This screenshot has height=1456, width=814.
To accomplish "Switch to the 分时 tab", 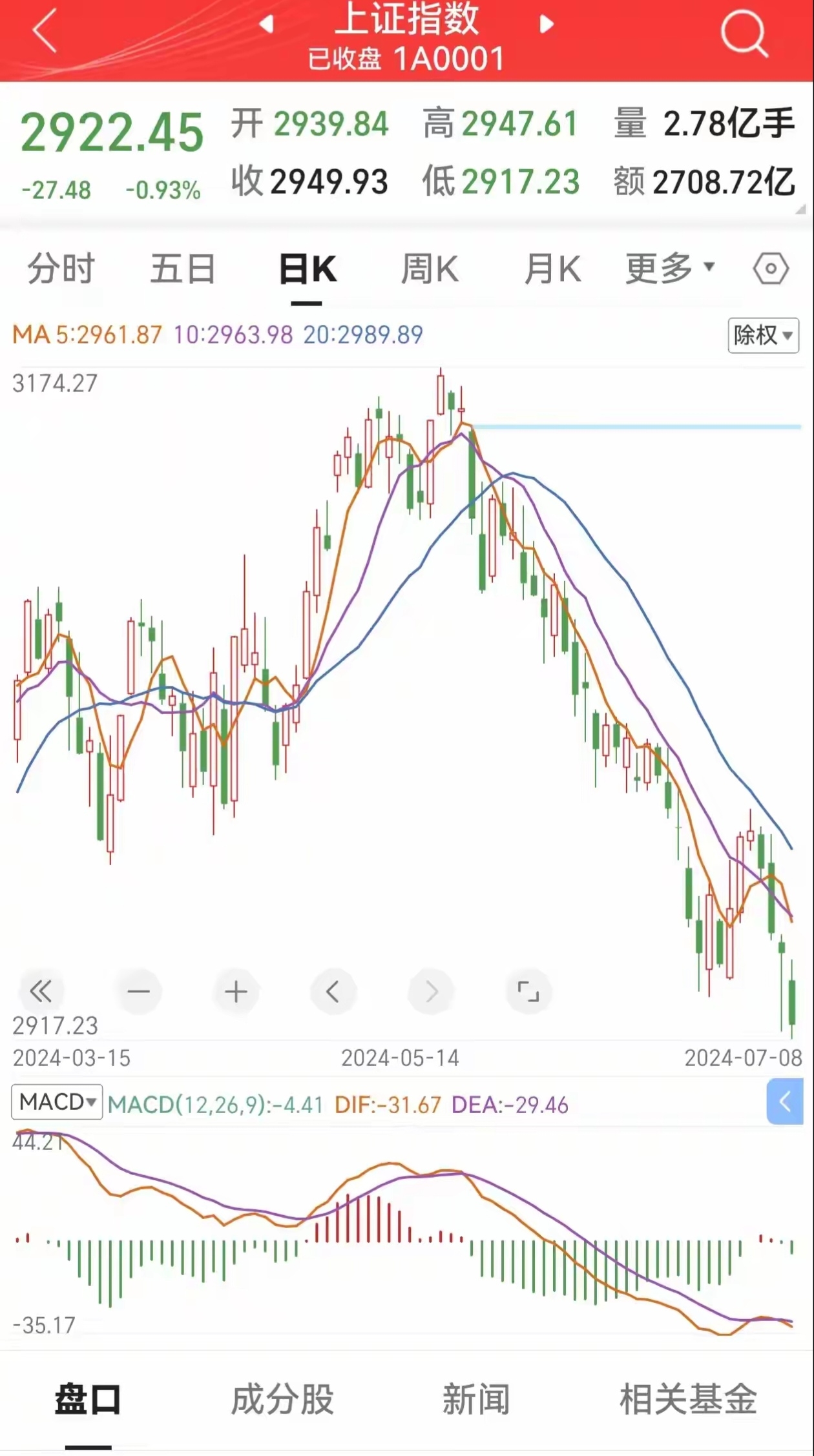I will 61,269.
